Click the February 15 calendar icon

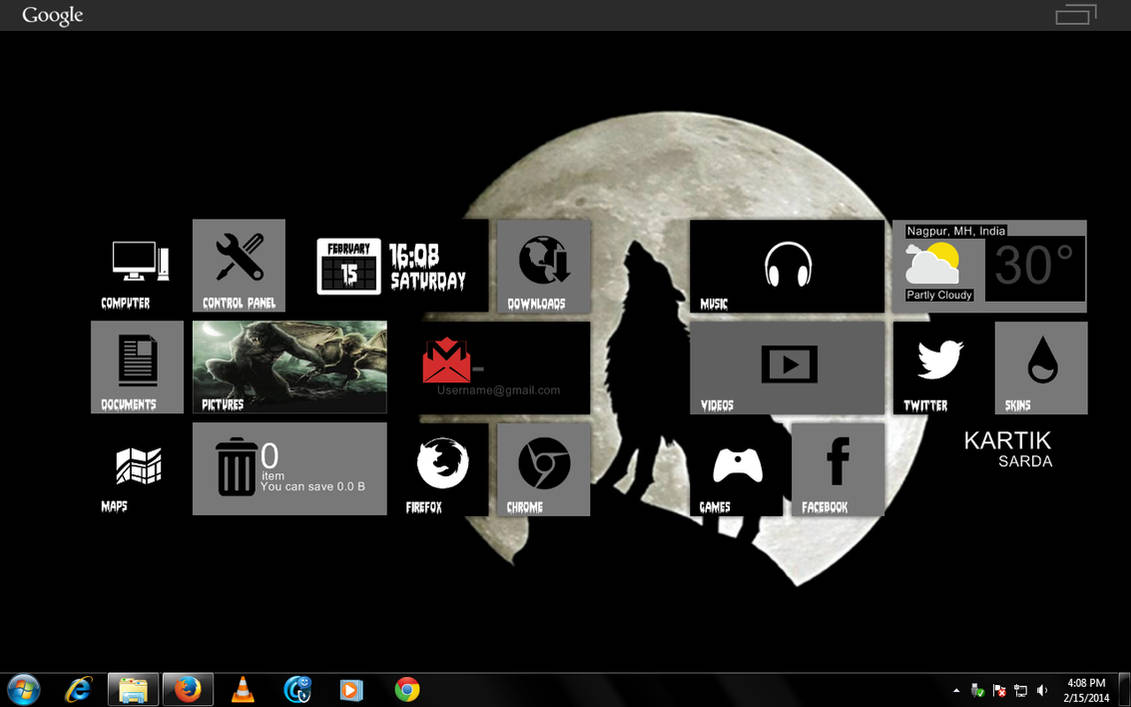[x=349, y=266]
